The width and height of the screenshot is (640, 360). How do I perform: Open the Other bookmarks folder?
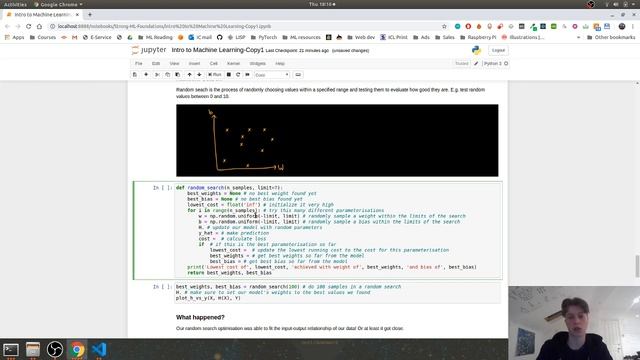click(611, 37)
